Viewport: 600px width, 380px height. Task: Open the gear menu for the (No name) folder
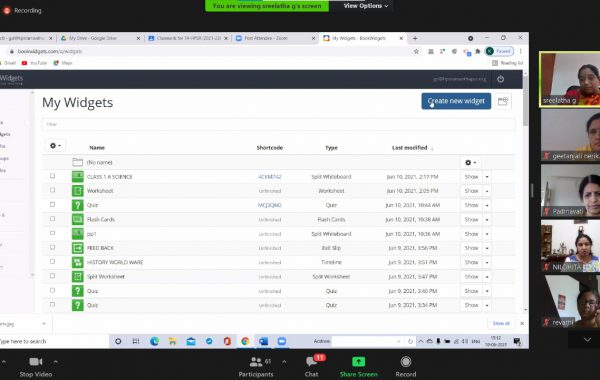(x=471, y=163)
